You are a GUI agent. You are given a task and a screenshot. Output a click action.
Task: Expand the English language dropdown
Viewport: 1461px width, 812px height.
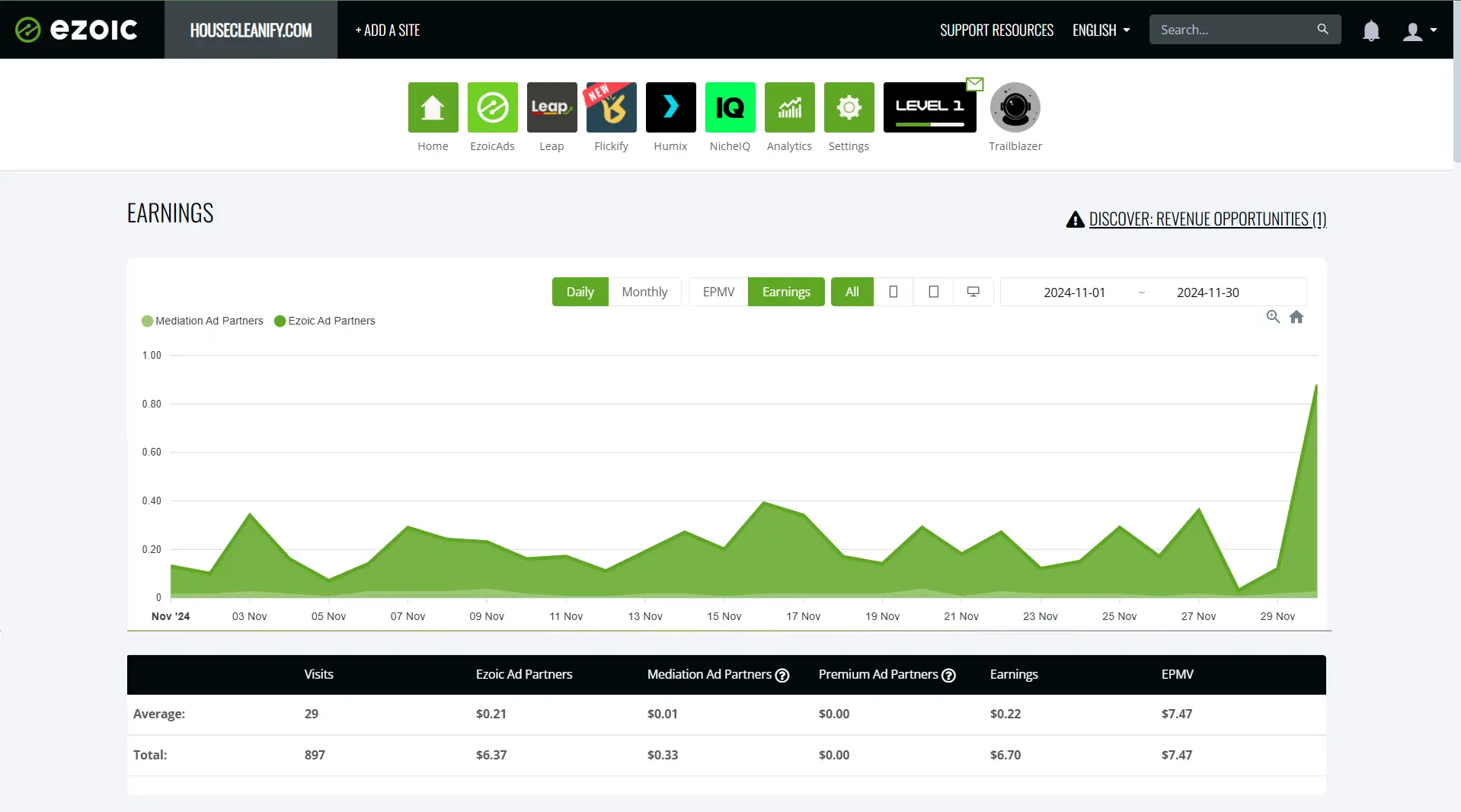click(x=1101, y=30)
